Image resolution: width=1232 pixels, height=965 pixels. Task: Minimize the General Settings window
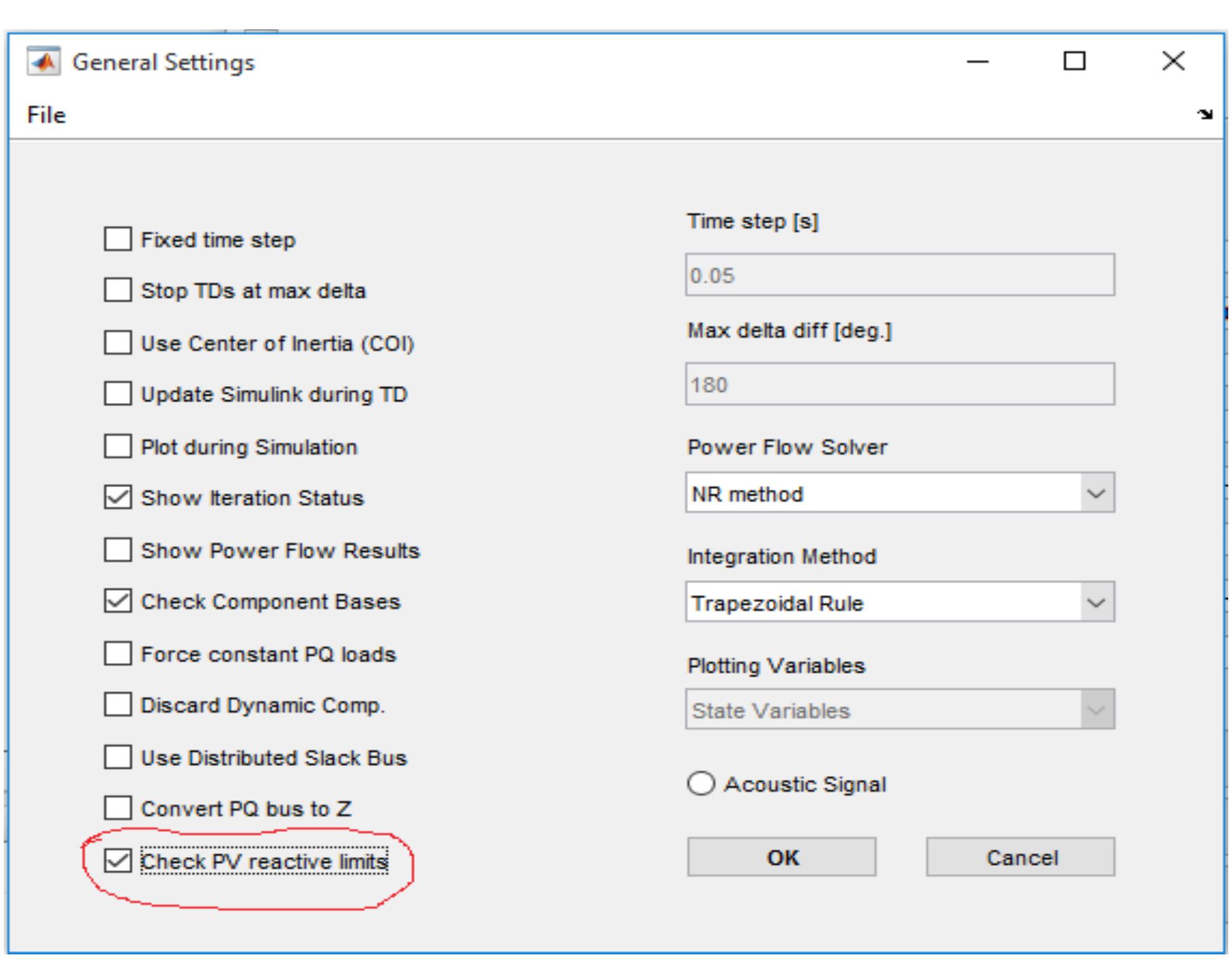pyautogui.click(x=977, y=61)
